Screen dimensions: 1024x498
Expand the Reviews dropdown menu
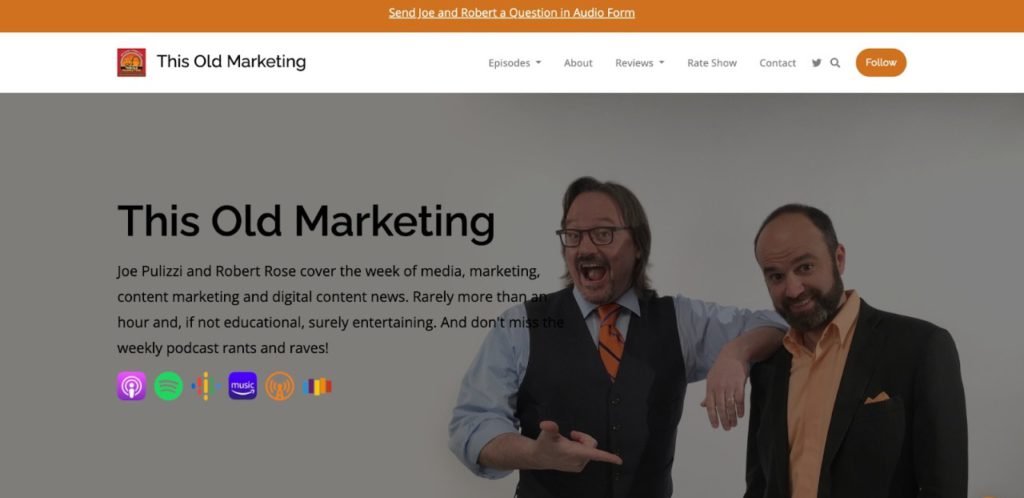click(x=639, y=63)
